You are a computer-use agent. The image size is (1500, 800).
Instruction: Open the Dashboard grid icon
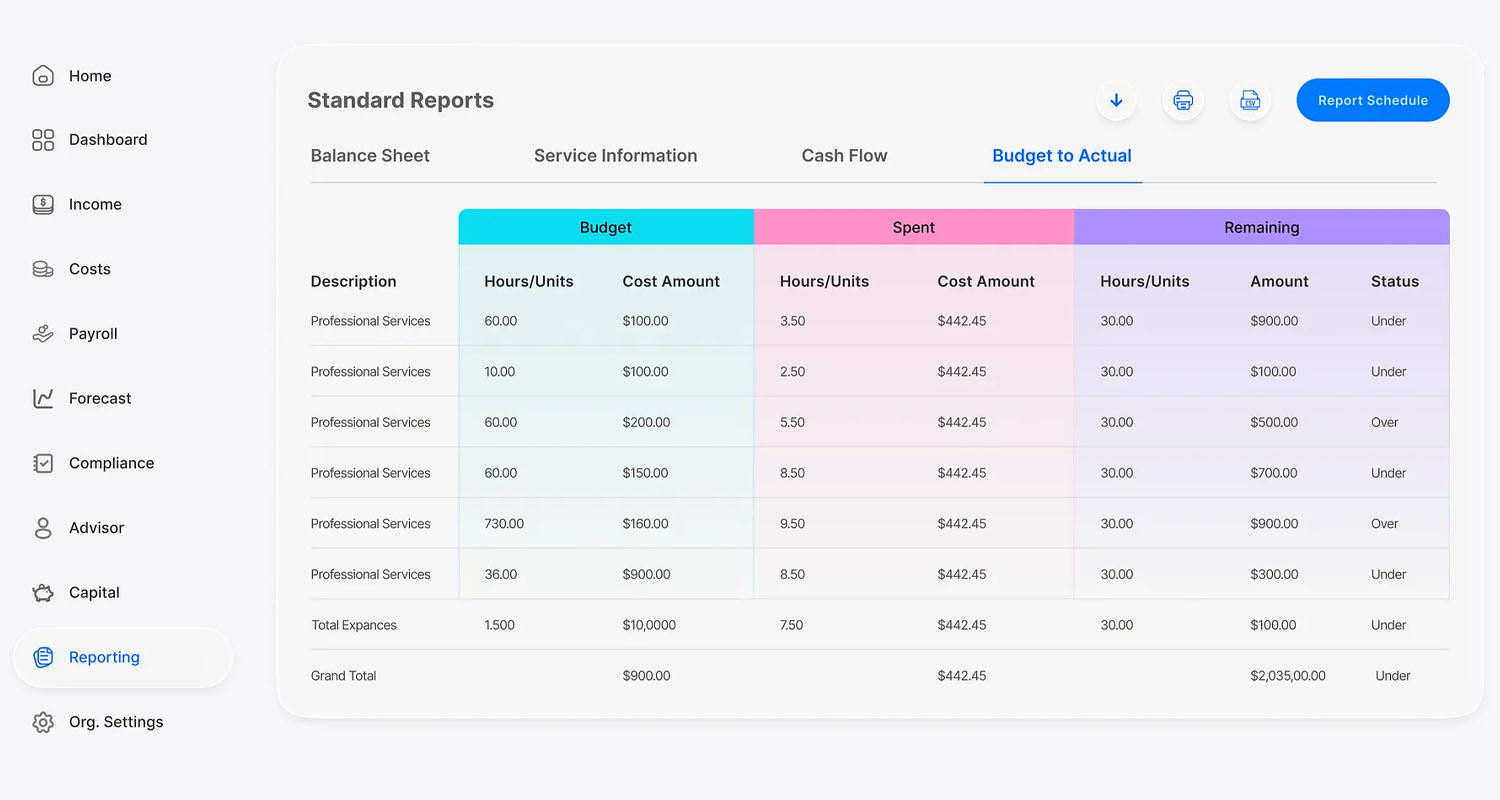(x=43, y=140)
